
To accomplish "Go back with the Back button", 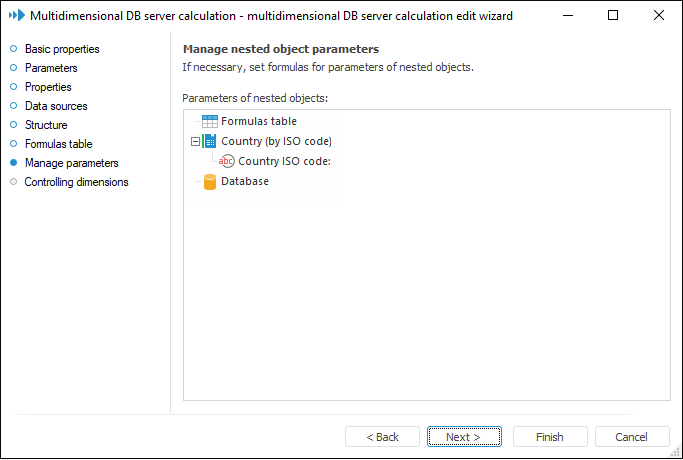I will (382, 437).
